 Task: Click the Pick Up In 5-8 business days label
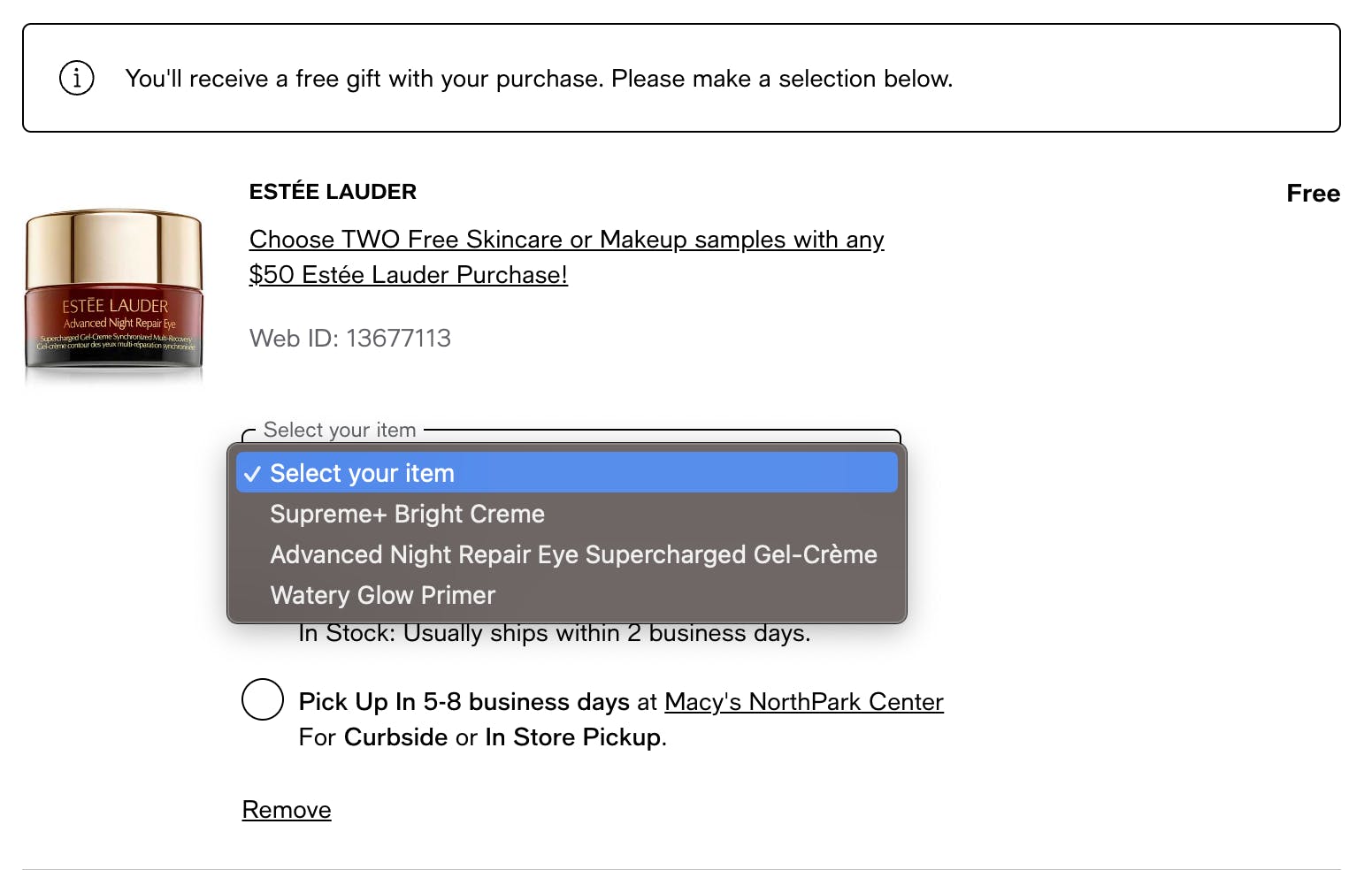click(x=464, y=702)
